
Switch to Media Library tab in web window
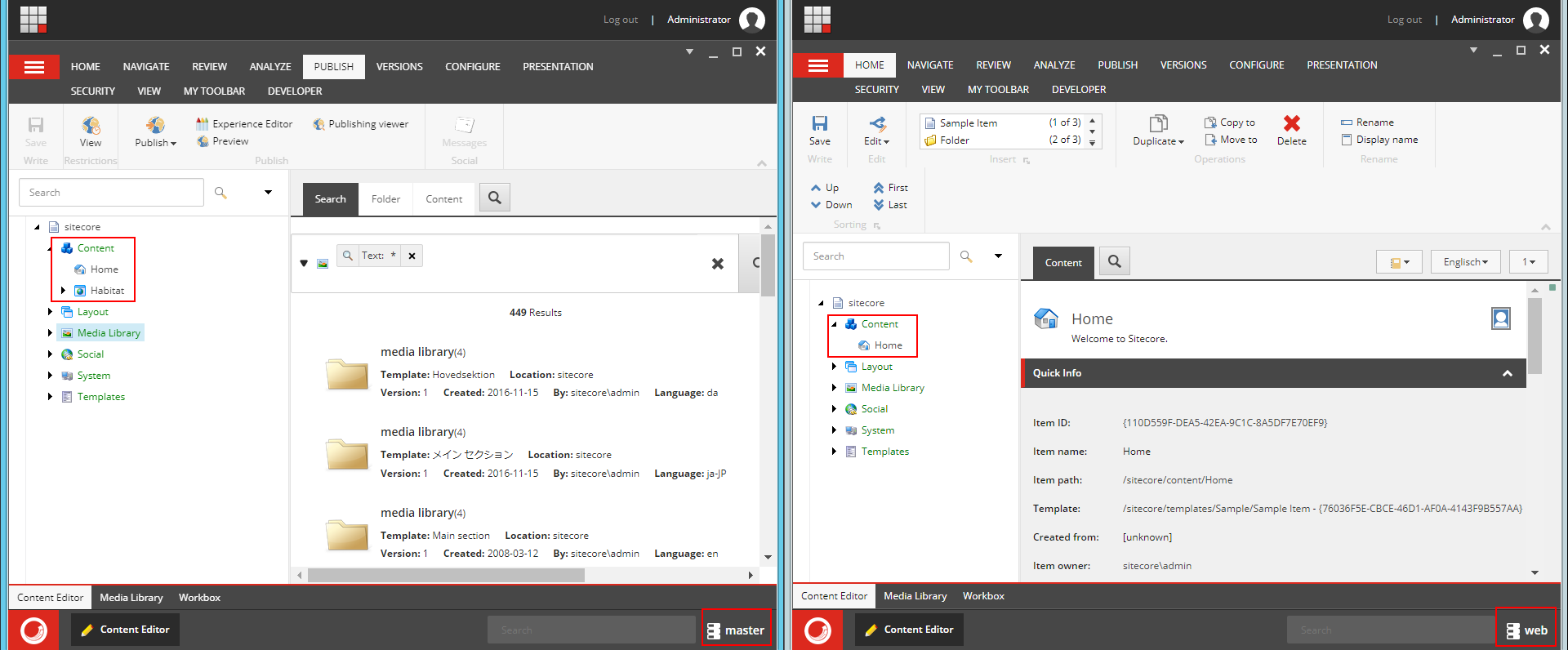(915, 596)
